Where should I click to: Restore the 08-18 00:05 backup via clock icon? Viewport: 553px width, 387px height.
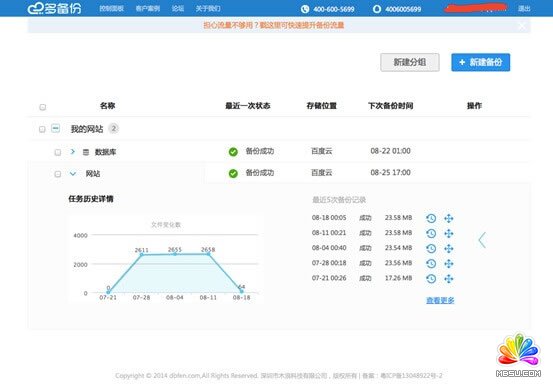[431, 218]
